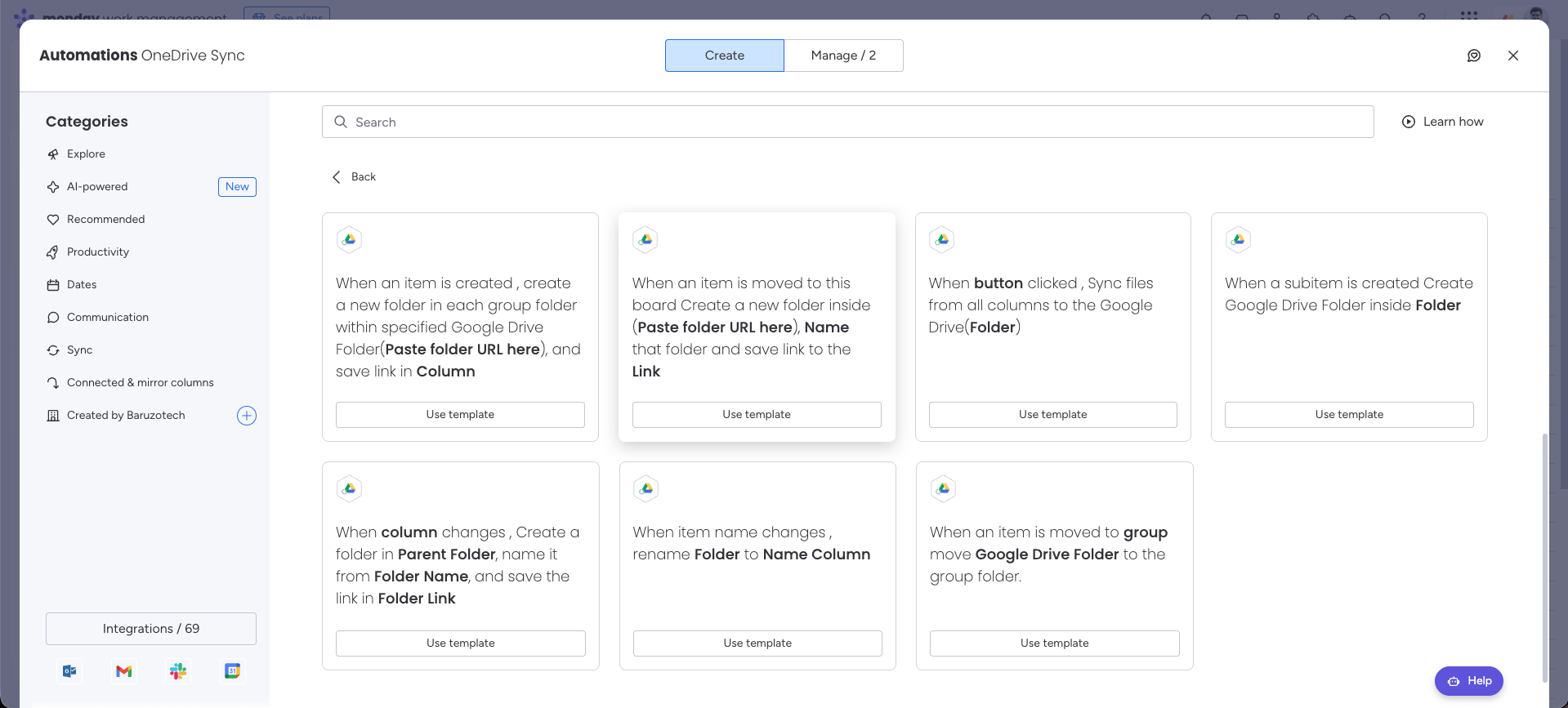
Task: Use template for 'moved to group' automation
Action: click(x=1055, y=643)
